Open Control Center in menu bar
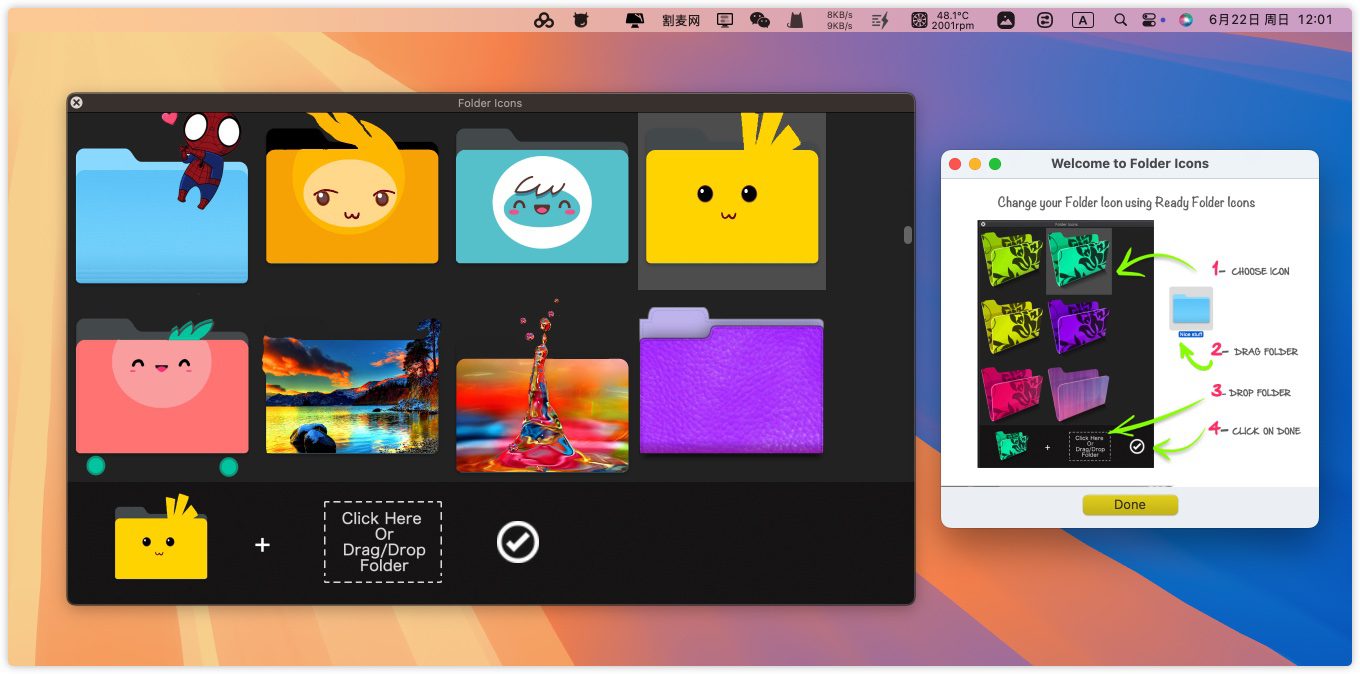The width and height of the screenshot is (1360, 674). [1151, 20]
